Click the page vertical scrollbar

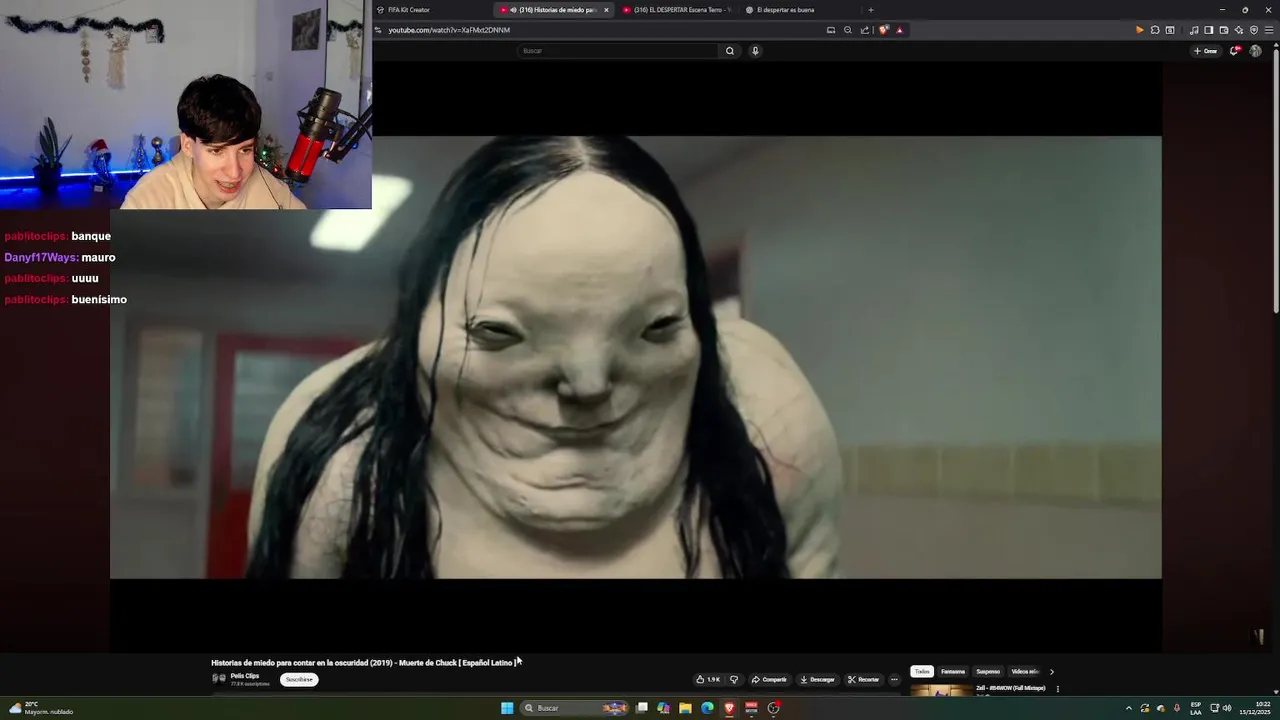(1275, 180)
